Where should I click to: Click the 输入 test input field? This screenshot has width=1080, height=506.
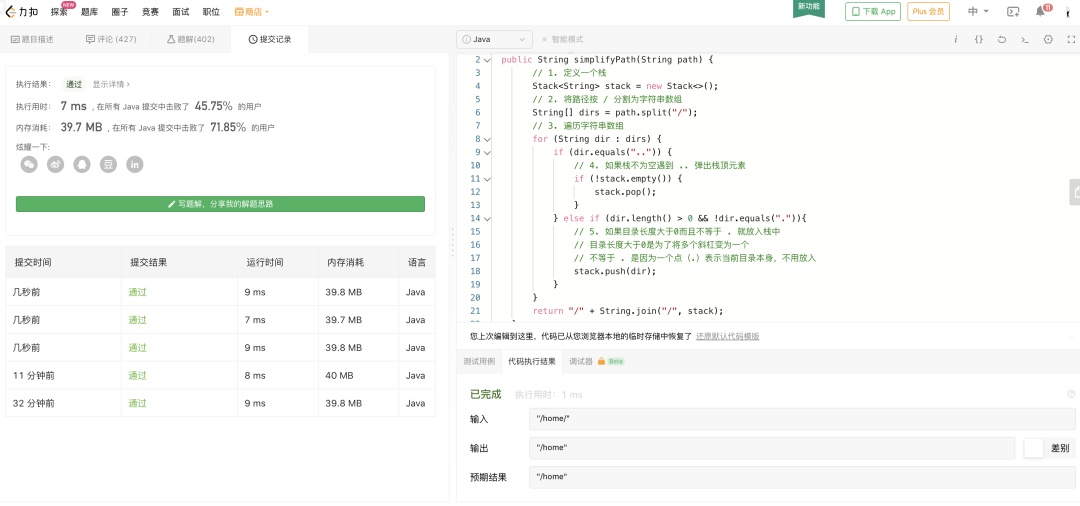(802, 419)
